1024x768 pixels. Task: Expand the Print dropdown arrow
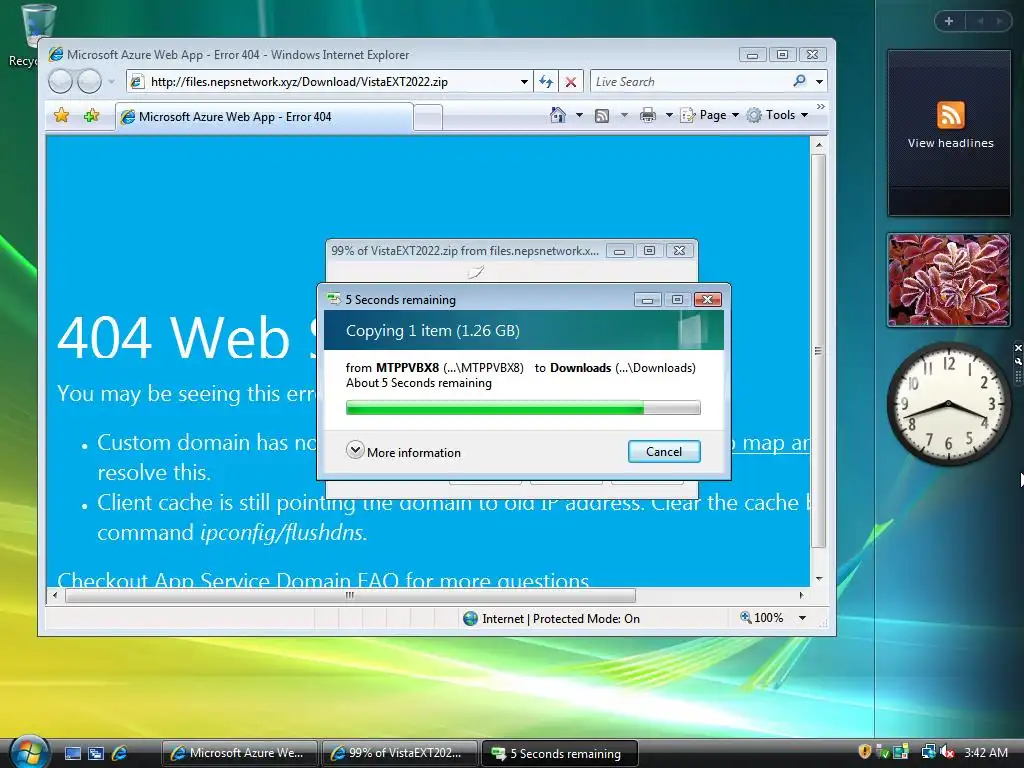click(669, 116)
